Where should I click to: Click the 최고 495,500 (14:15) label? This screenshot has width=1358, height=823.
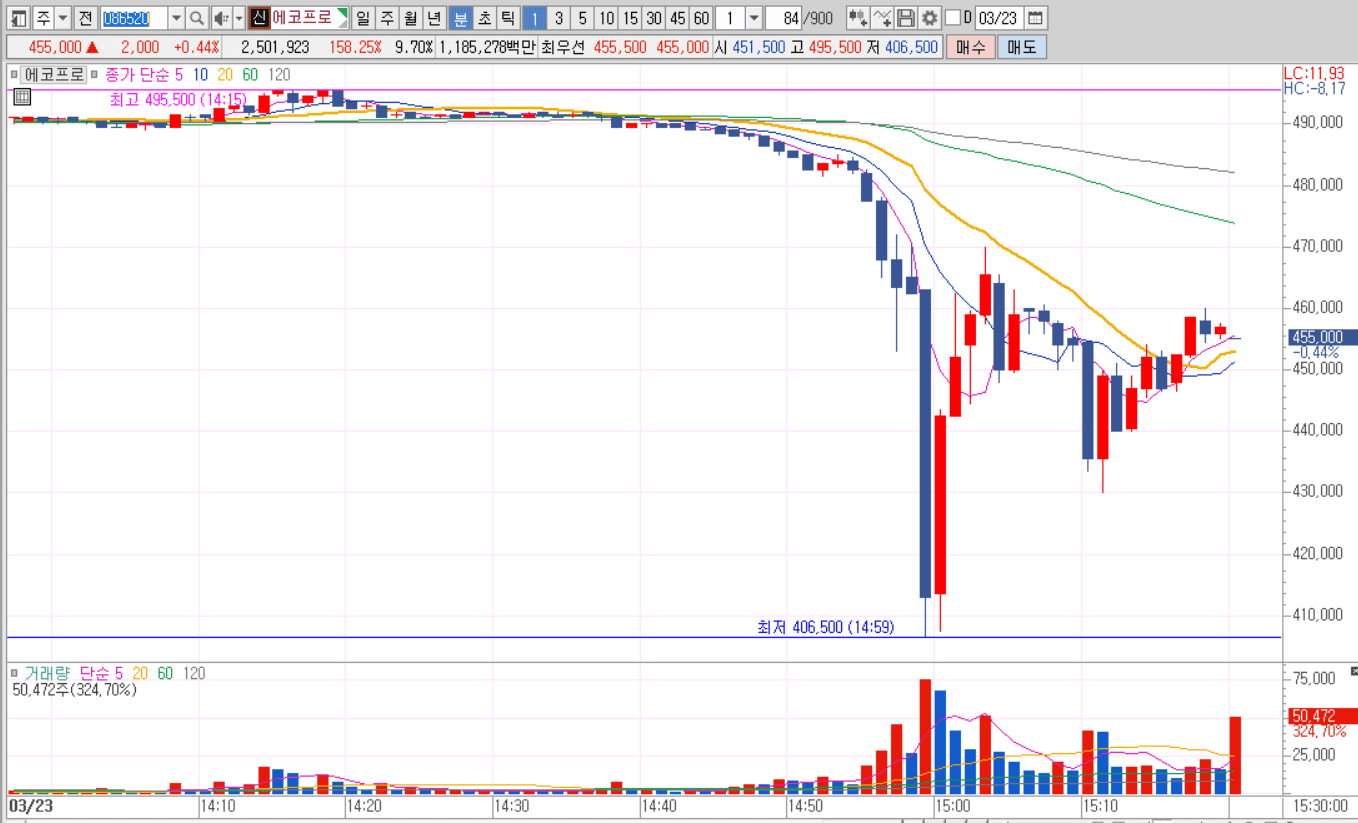tap(179, 100)
